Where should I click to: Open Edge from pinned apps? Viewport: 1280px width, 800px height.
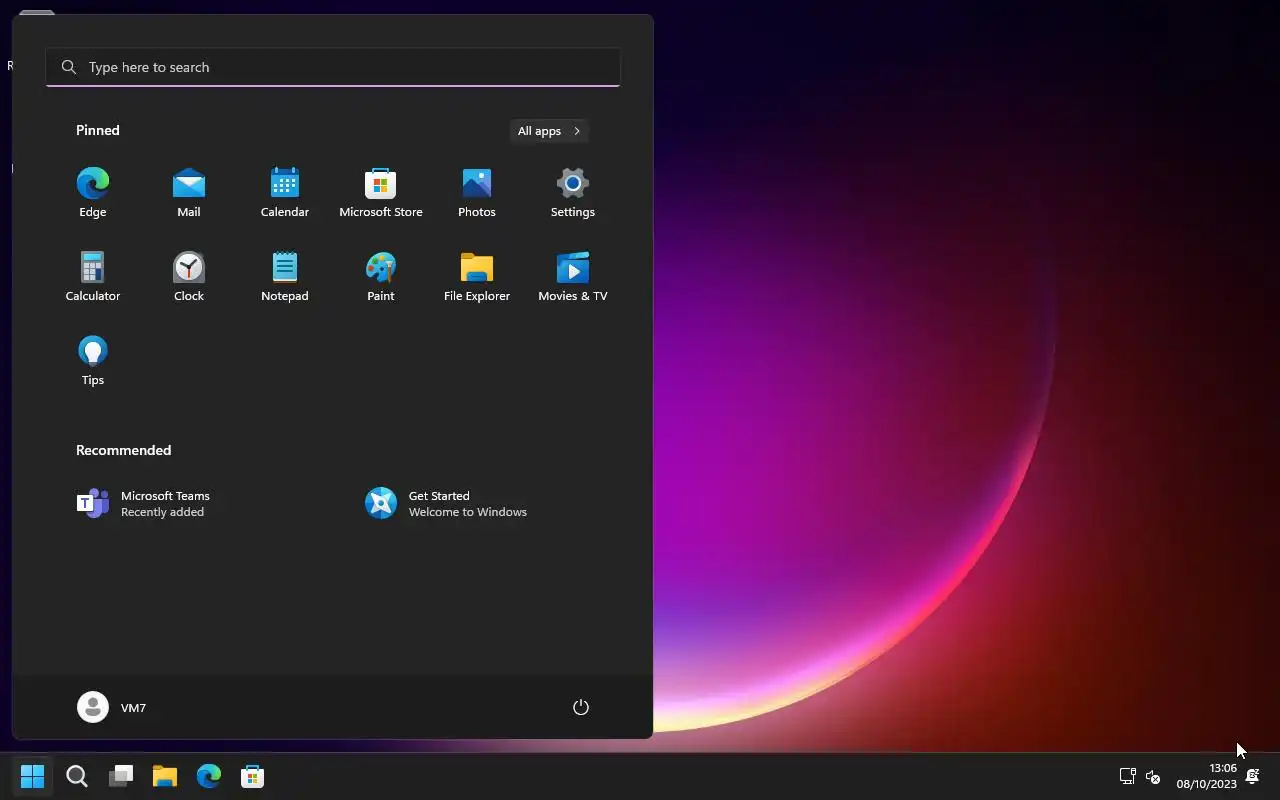pyautogui.click(x=93, y=192)
